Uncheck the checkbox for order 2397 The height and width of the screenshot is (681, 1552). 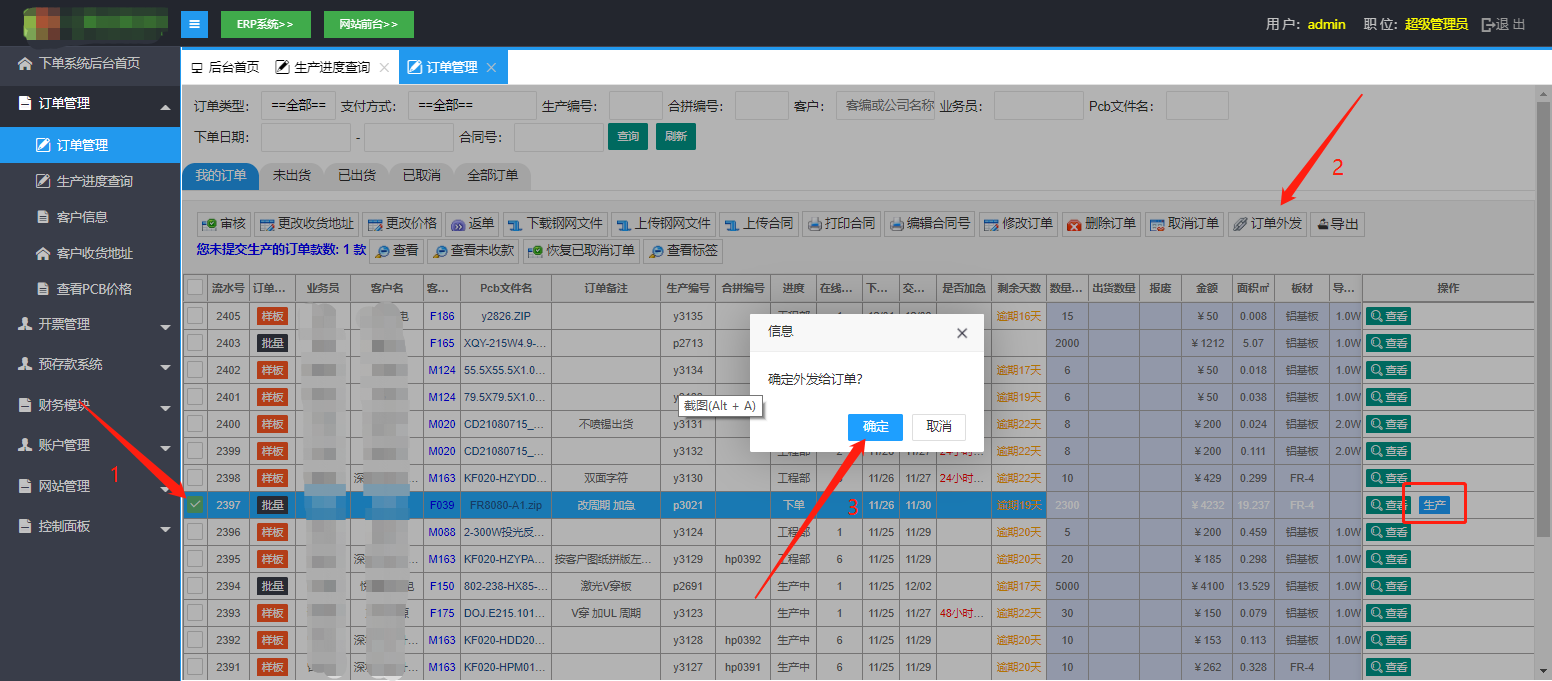coord(195,505)
